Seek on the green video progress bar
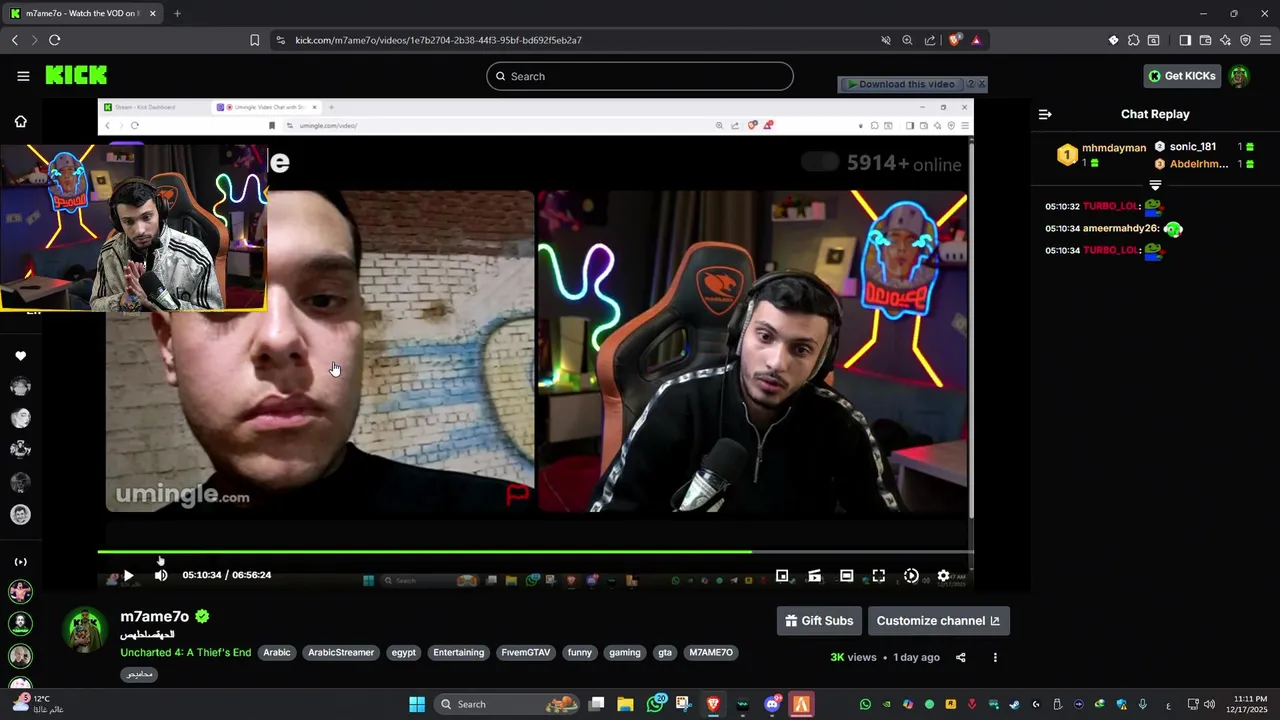Screen dimensions: 1280x720 (535, 551)
